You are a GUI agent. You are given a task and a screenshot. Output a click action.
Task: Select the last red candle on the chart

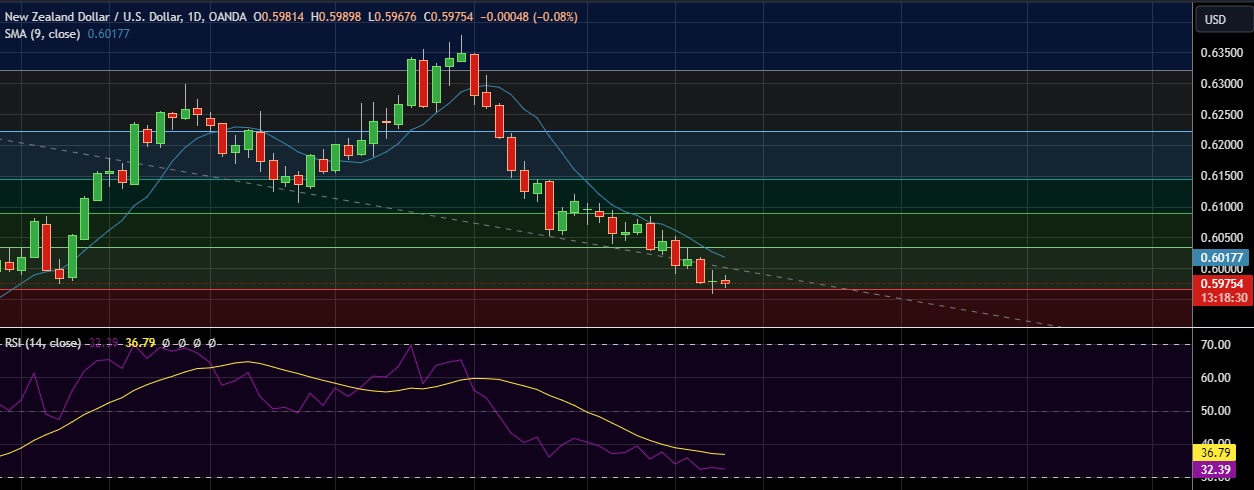pos(725,282)
